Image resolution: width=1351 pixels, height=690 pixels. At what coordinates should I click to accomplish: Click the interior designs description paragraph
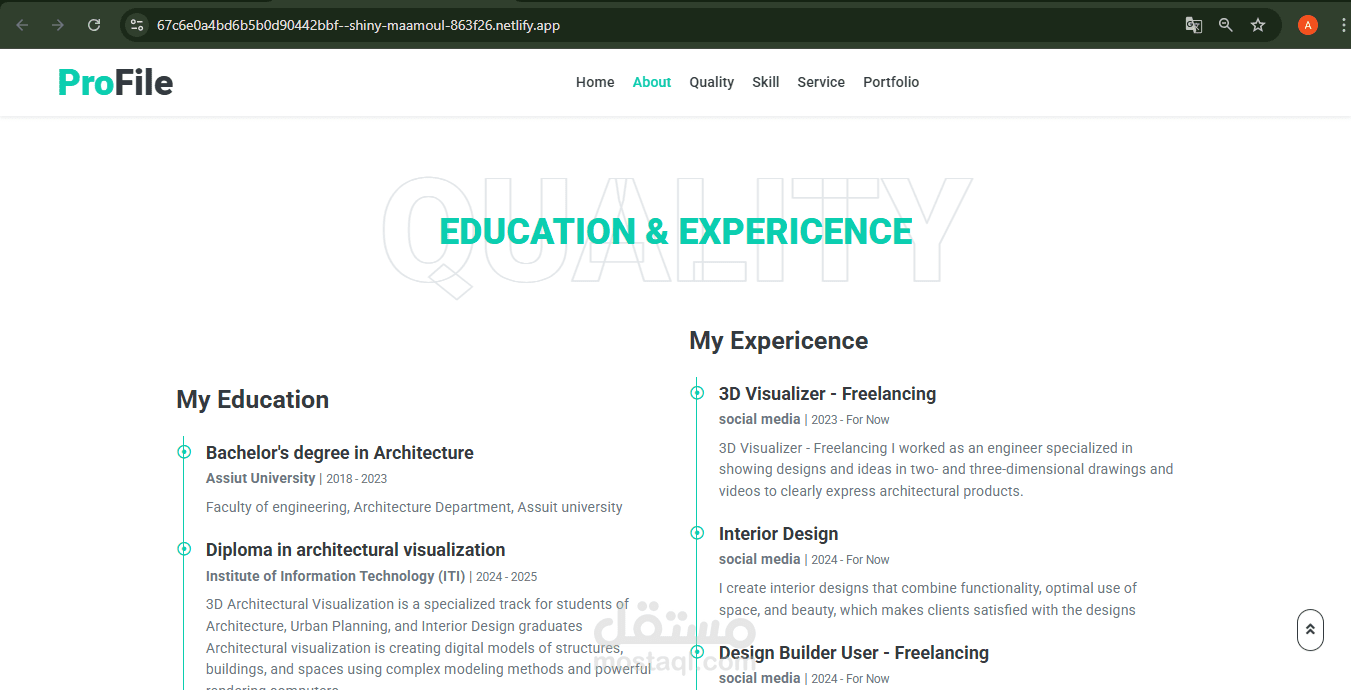928,599
